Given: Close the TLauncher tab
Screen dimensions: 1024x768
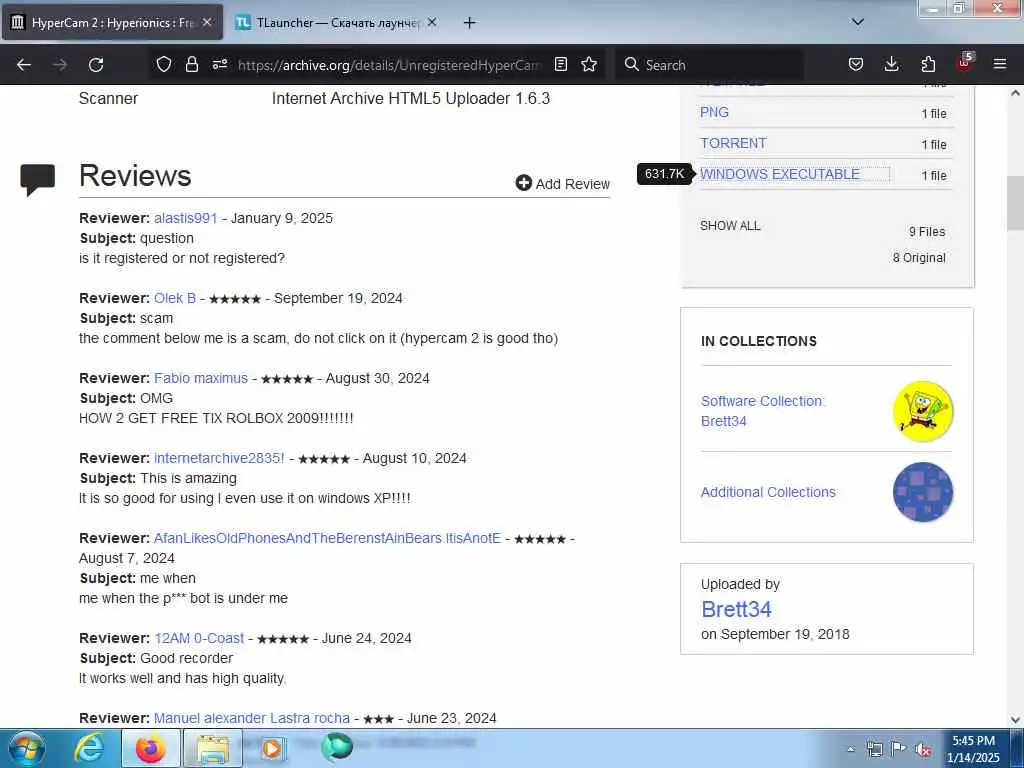Looking at the screenshot, I should pos(432,22).
